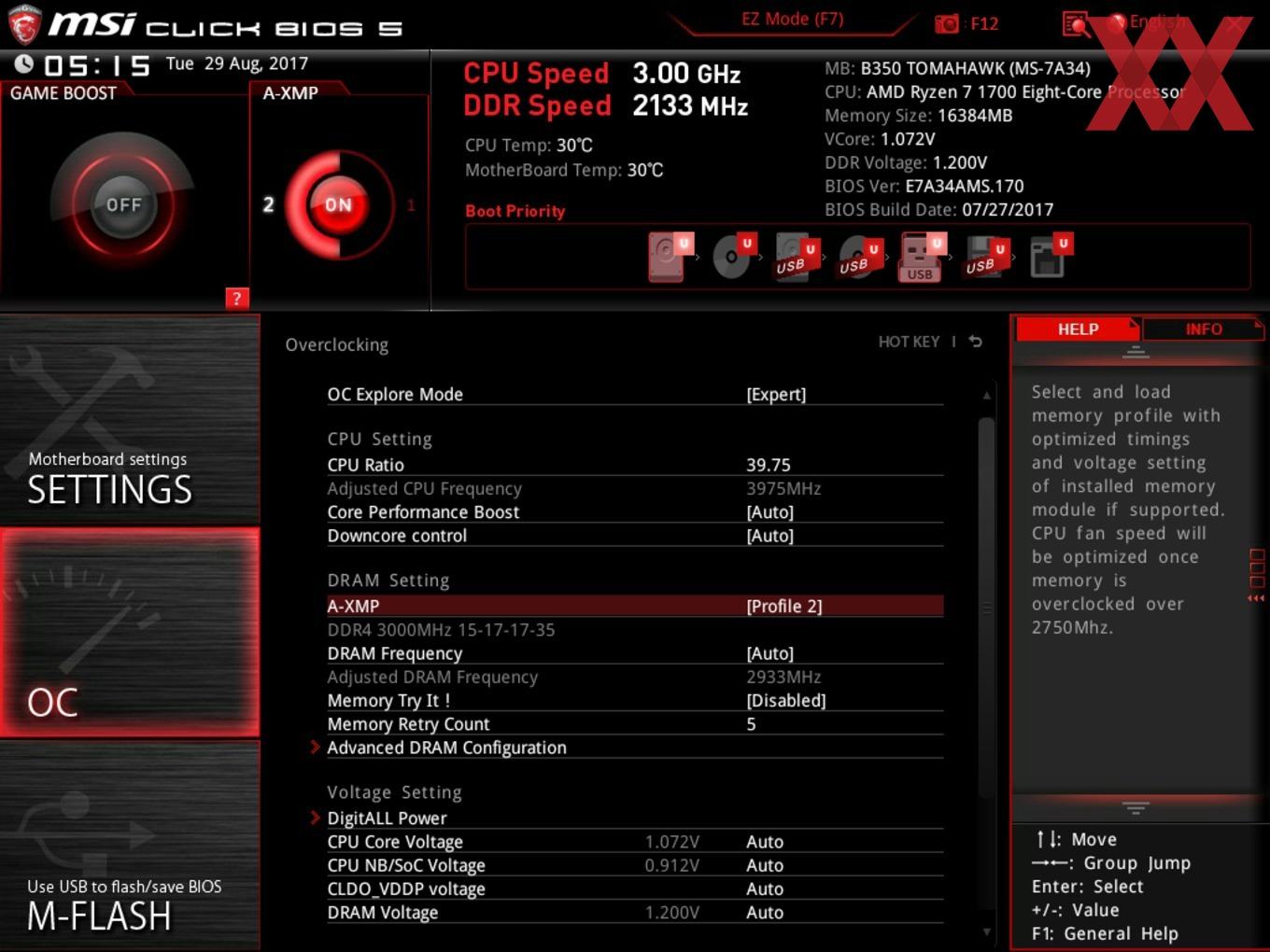The height and width of the screenshot is (952, 1270).
Task: Click the settings list scroll down arrow
Action: [x=986, y=931]
